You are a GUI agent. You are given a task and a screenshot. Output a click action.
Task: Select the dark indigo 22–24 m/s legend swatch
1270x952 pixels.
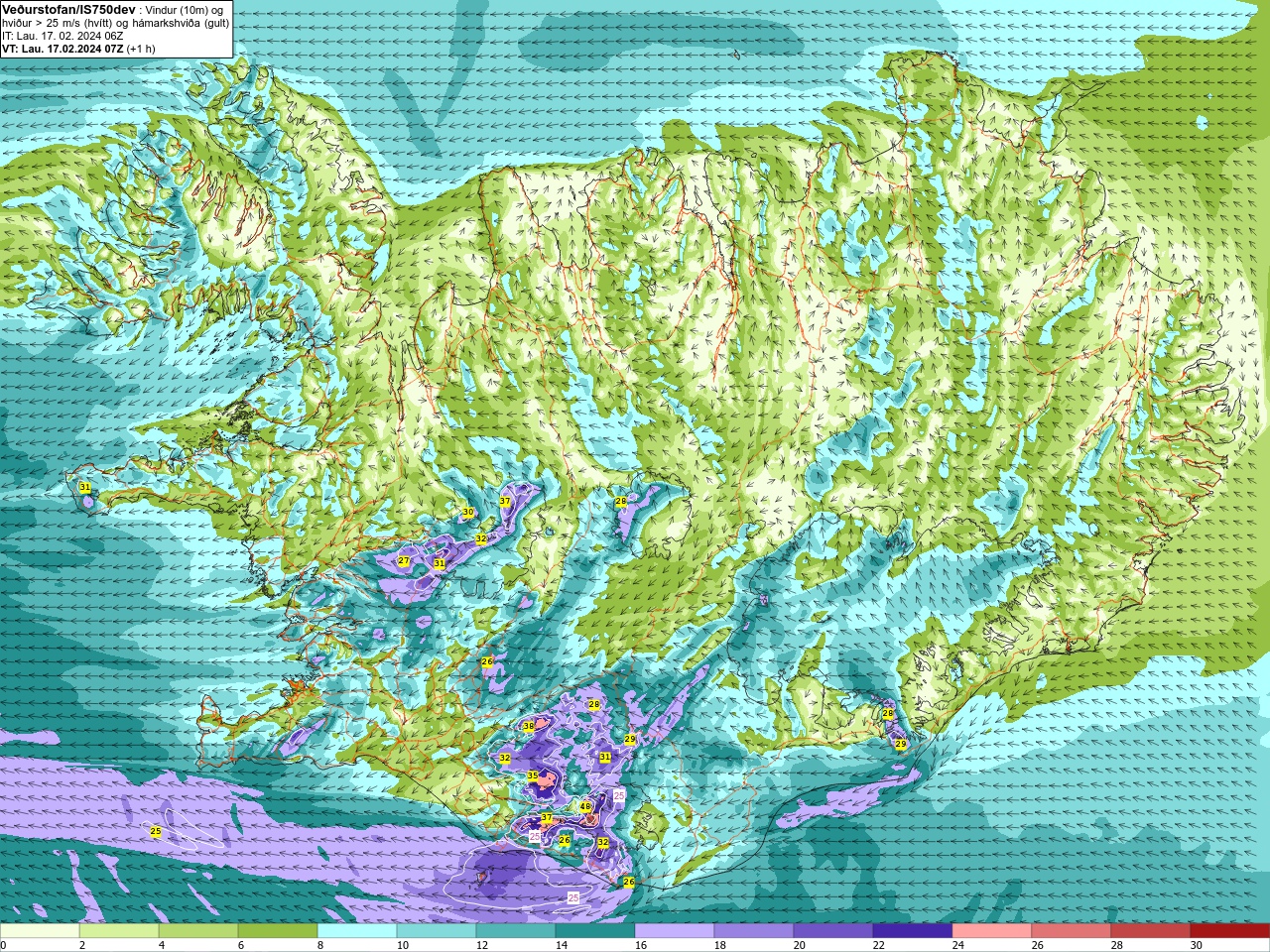coord(913,931)
